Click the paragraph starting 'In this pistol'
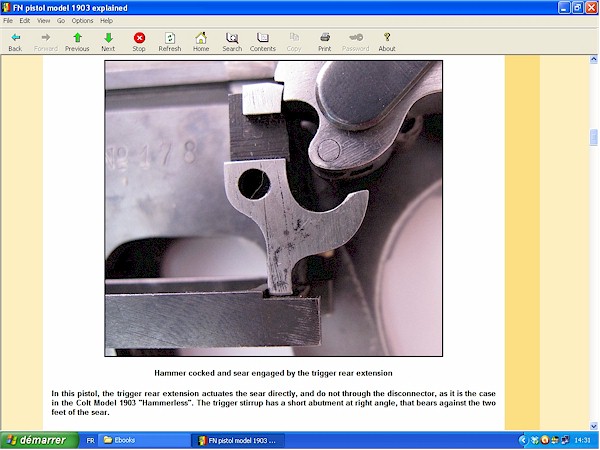This screenshot has width=600, height=450. tap(273, 403)
